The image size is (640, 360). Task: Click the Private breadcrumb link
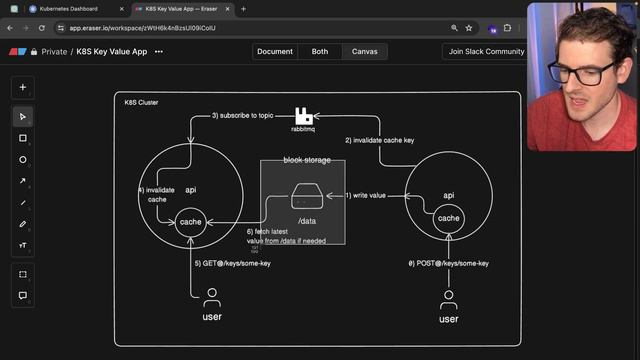tap(54, 52)
